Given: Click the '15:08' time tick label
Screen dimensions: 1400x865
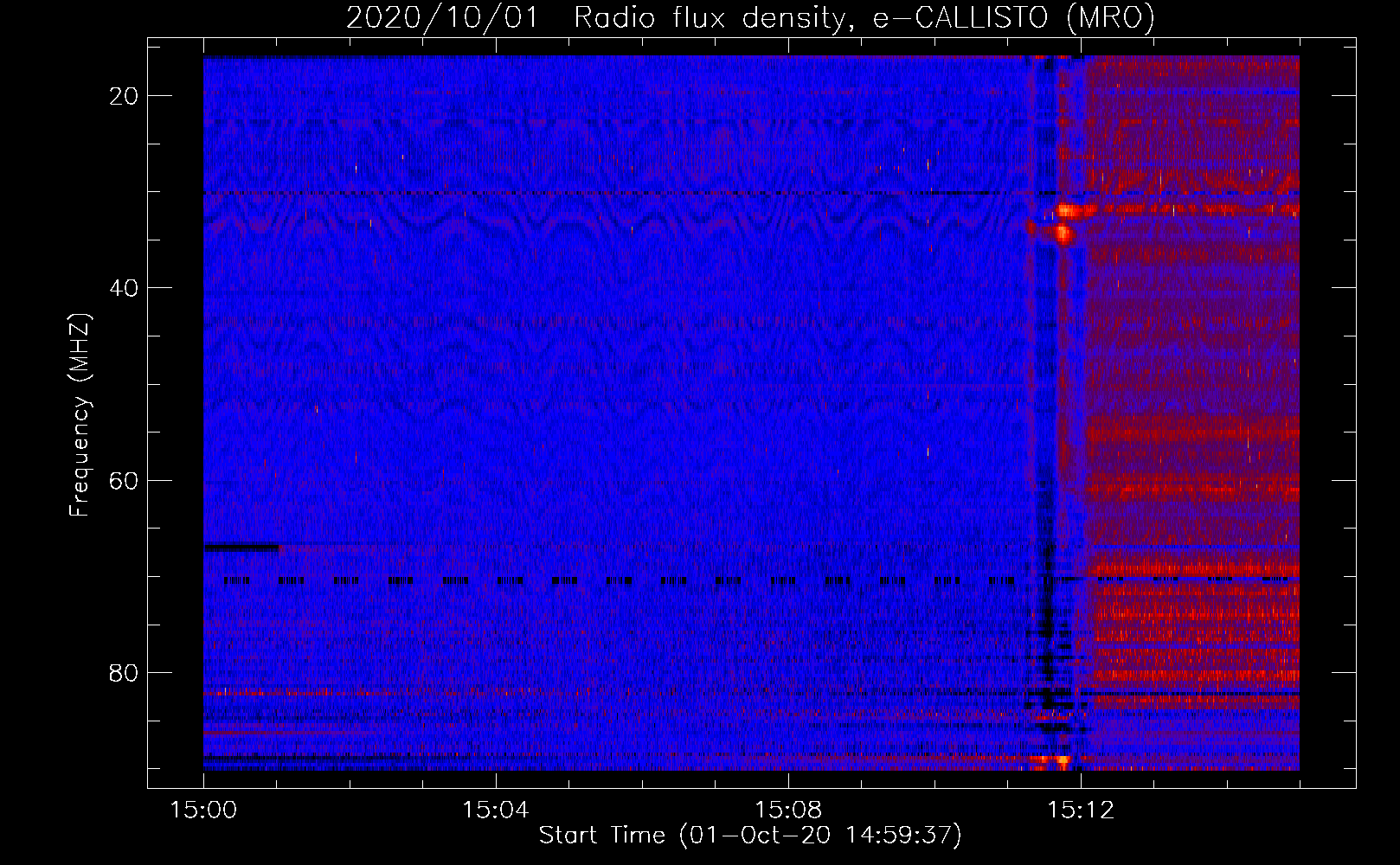Looking at the screenshot, I should [788, 811].
